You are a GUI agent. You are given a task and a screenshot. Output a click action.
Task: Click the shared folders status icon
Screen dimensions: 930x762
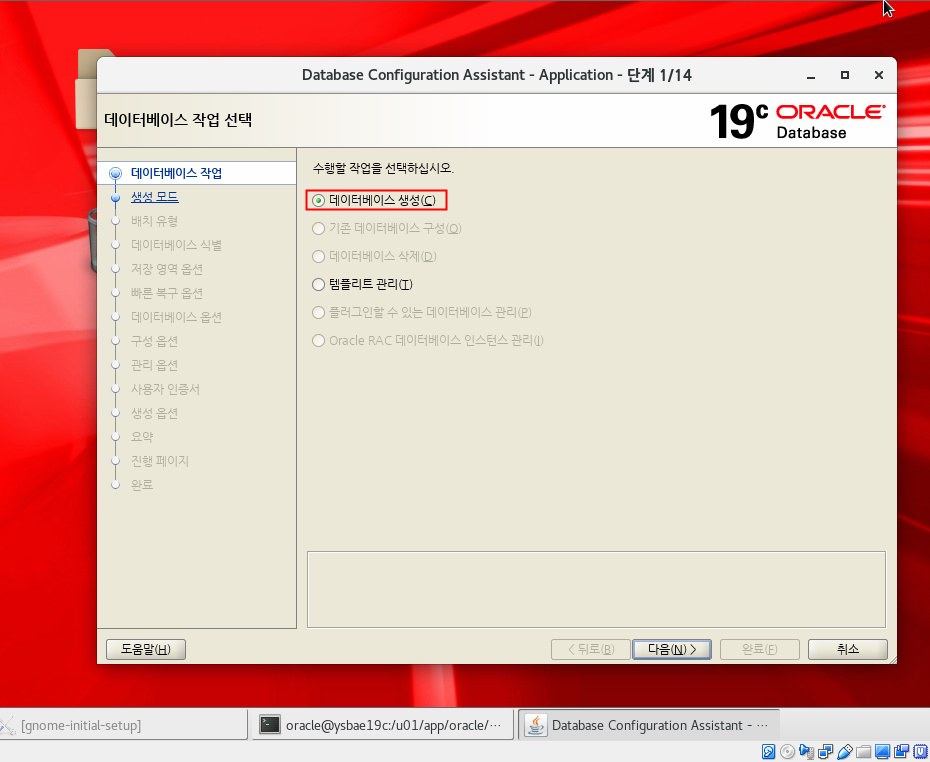pos(864,752)
